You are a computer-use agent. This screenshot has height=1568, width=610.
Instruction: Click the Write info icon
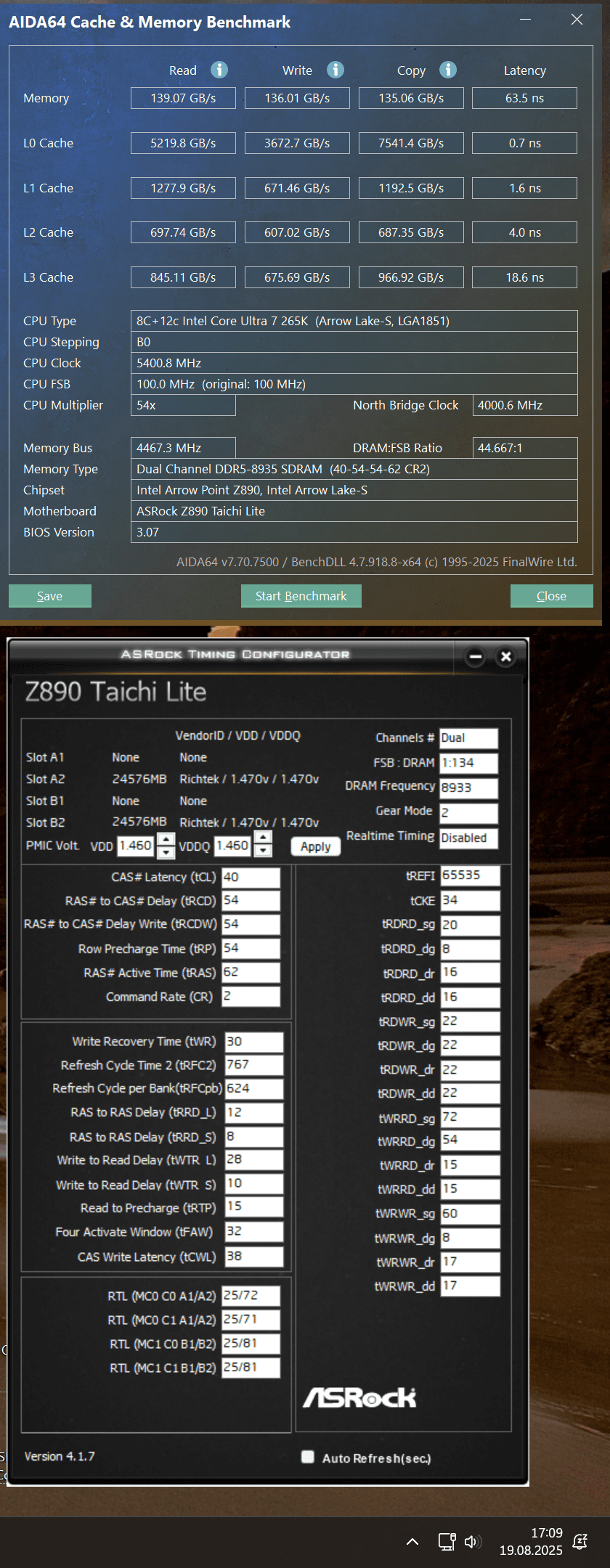[335, 70]
